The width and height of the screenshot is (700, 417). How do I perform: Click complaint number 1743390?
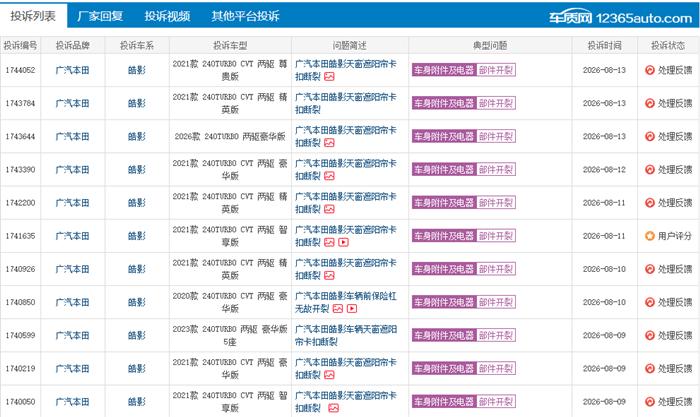21,170
